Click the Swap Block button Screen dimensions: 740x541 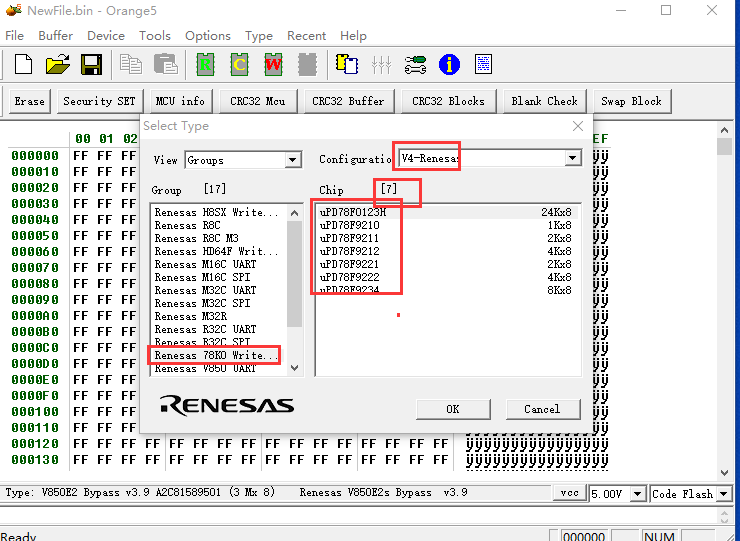[631, 101]
